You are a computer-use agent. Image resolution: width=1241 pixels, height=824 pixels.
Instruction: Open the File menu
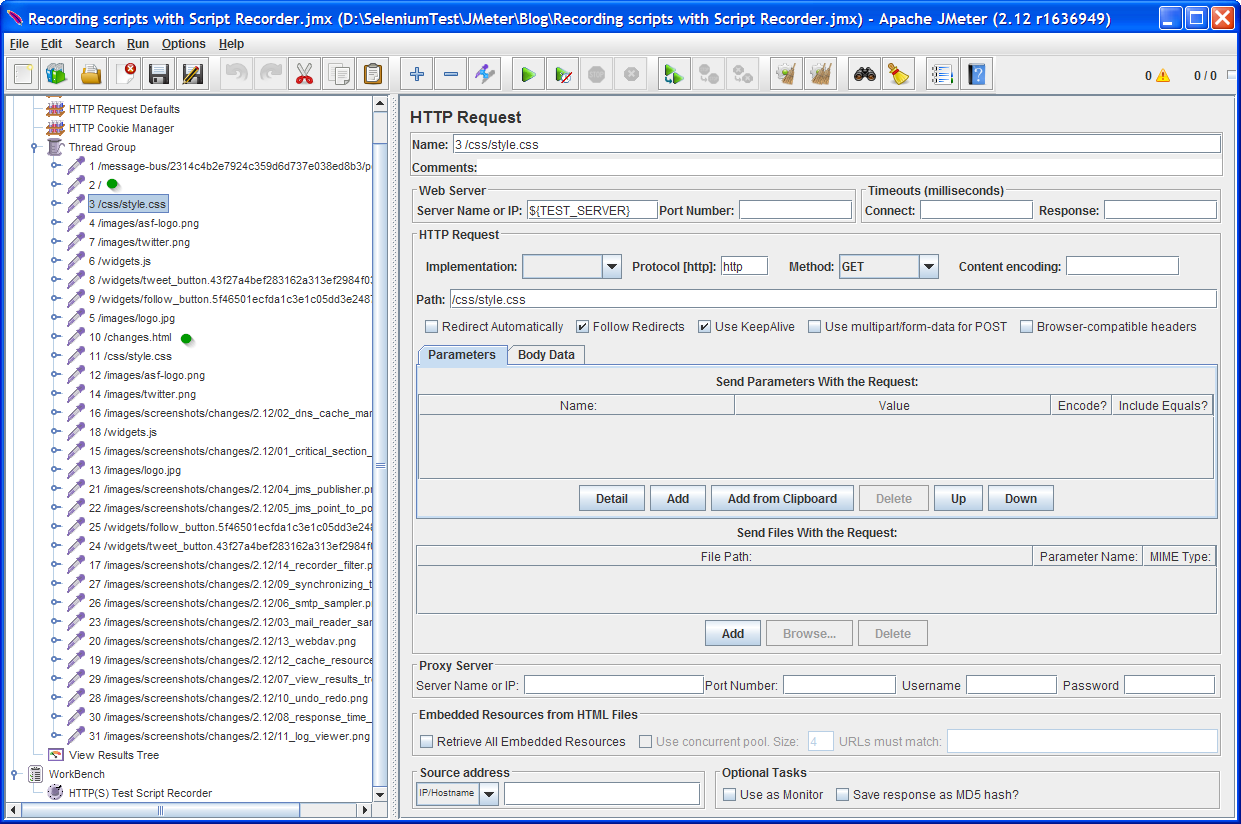point(19,44)
